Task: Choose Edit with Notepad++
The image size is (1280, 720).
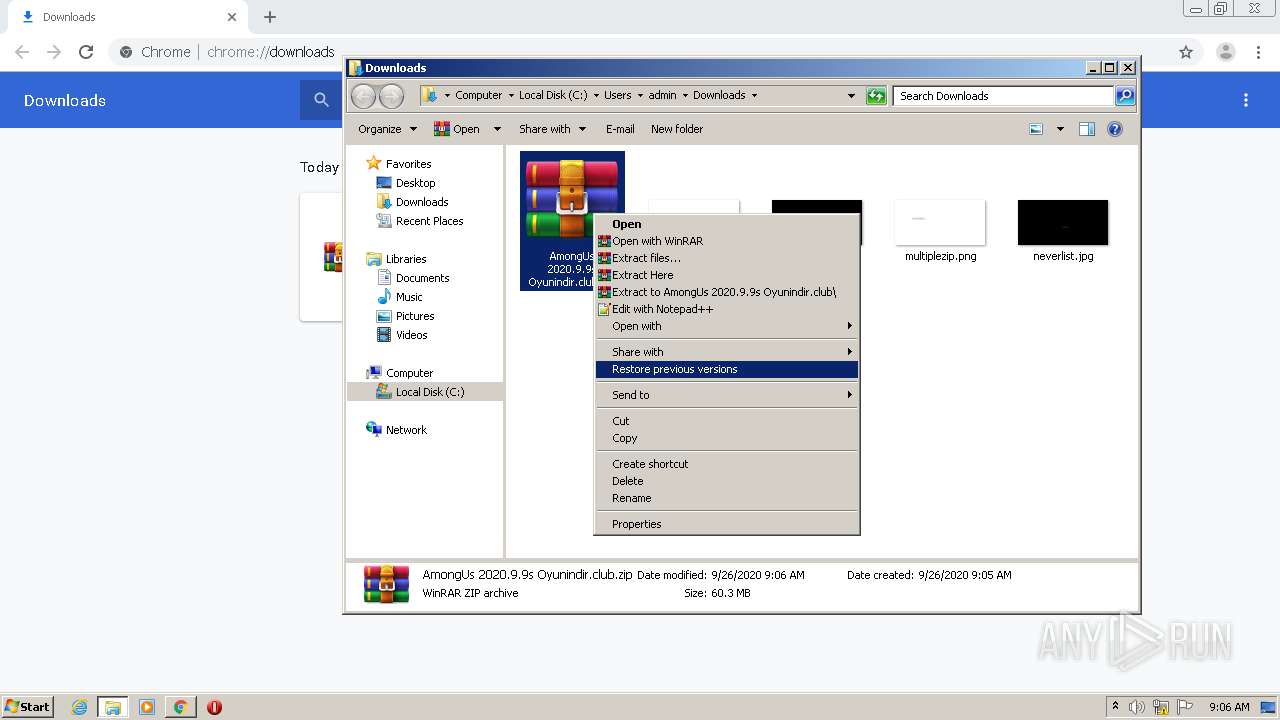Action: click(726, 309)
